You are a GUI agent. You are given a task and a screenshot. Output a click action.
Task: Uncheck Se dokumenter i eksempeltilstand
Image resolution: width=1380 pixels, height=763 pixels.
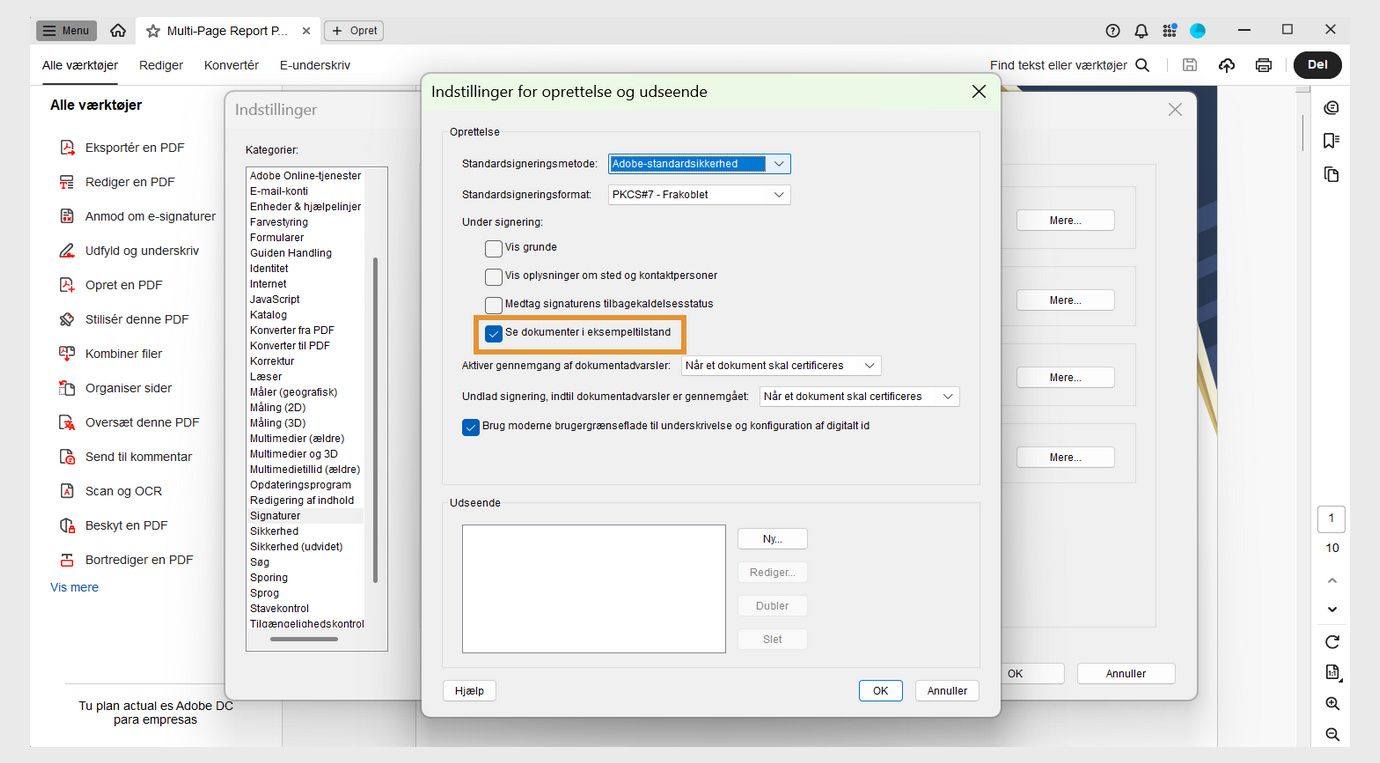pos(494,333)
